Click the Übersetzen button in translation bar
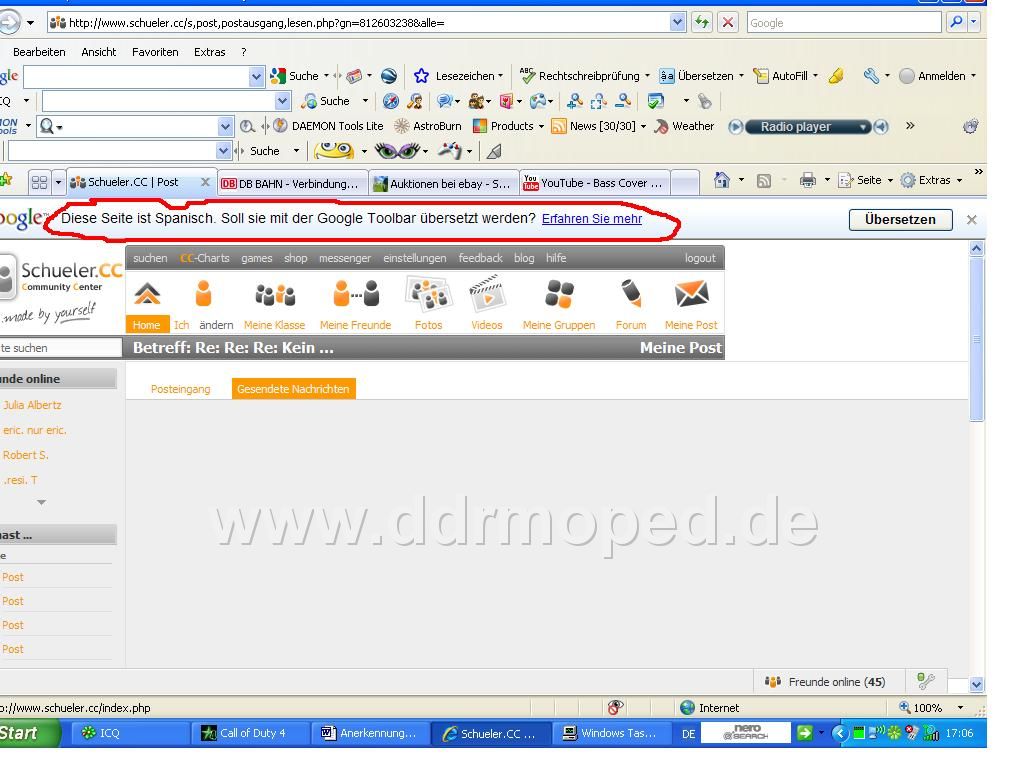1024x768 pixels. [x=900, y=219]
